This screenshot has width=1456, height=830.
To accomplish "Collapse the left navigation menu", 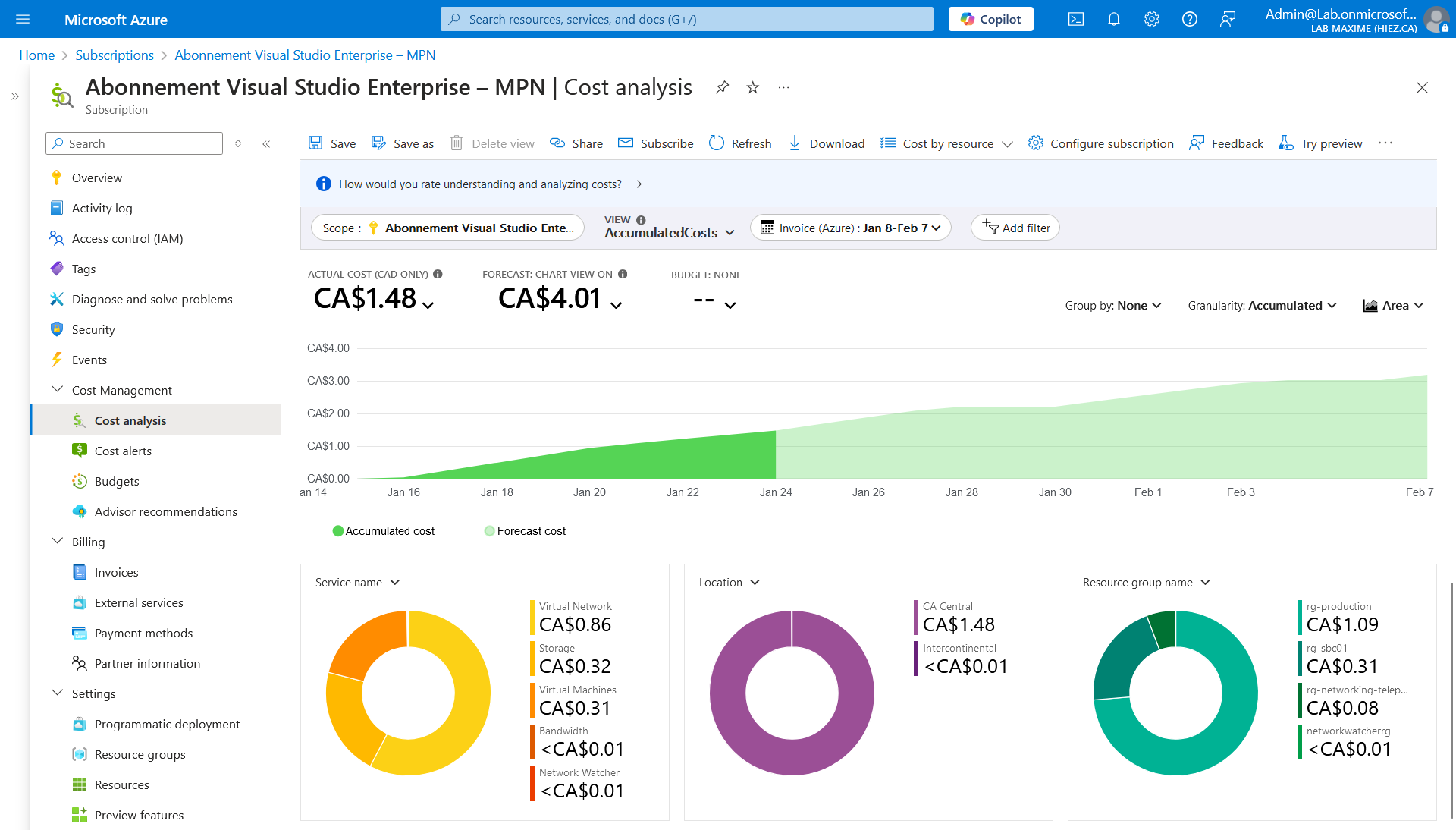I will point(266,143).
